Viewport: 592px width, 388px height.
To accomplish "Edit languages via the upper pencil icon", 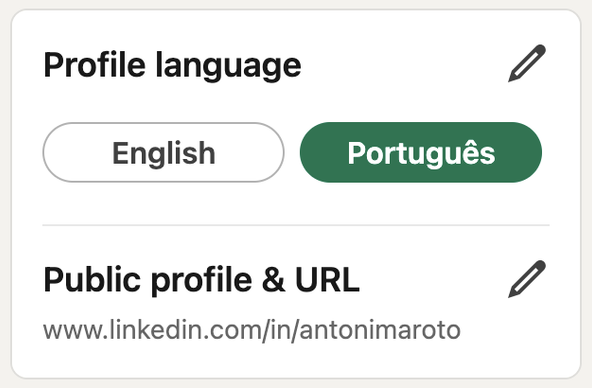I will pyautogui.click(x=527, y=63).
